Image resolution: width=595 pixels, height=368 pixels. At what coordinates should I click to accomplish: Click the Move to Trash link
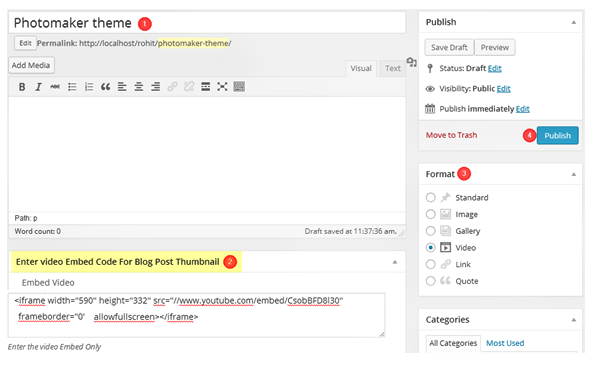(x=451, y=135)
